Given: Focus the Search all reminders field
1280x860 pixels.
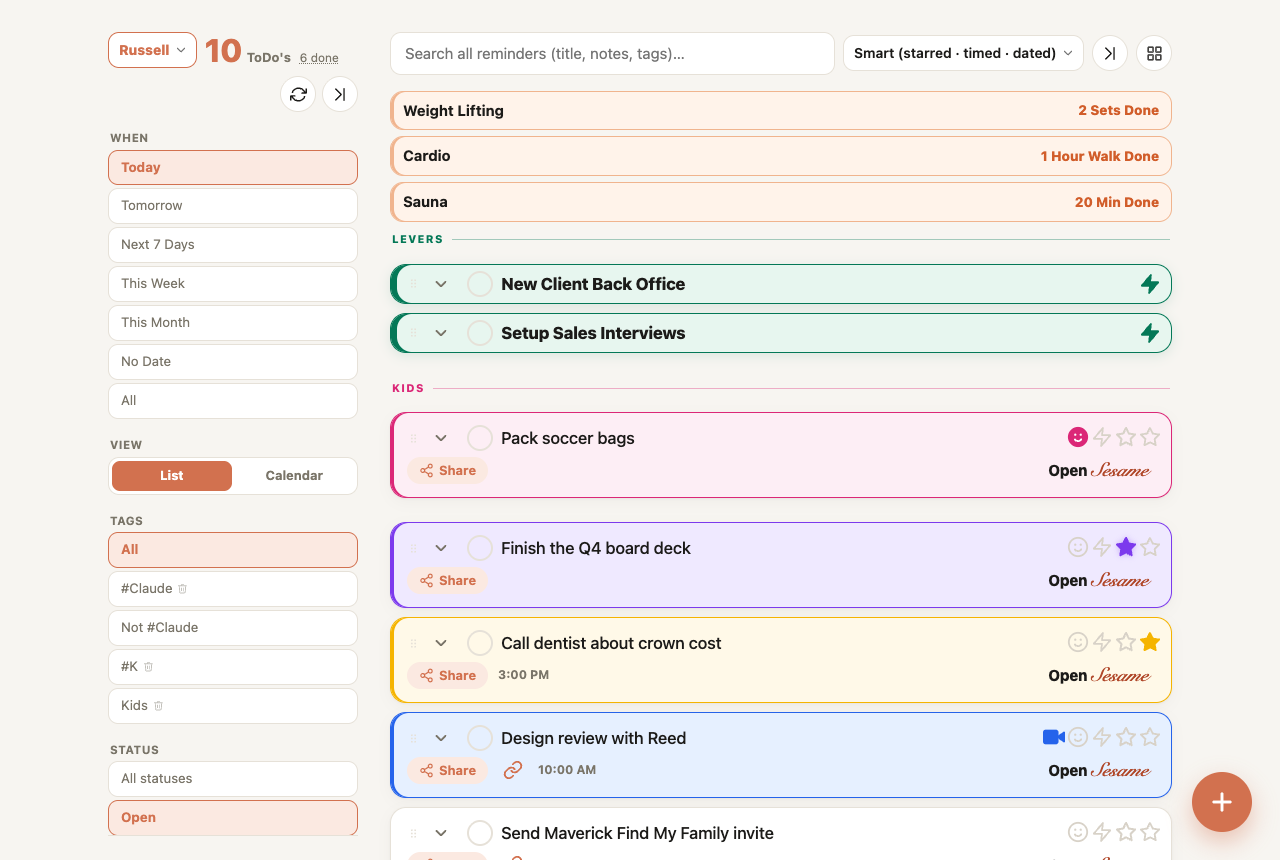Looking at the screenshot, I should [612, 53].
